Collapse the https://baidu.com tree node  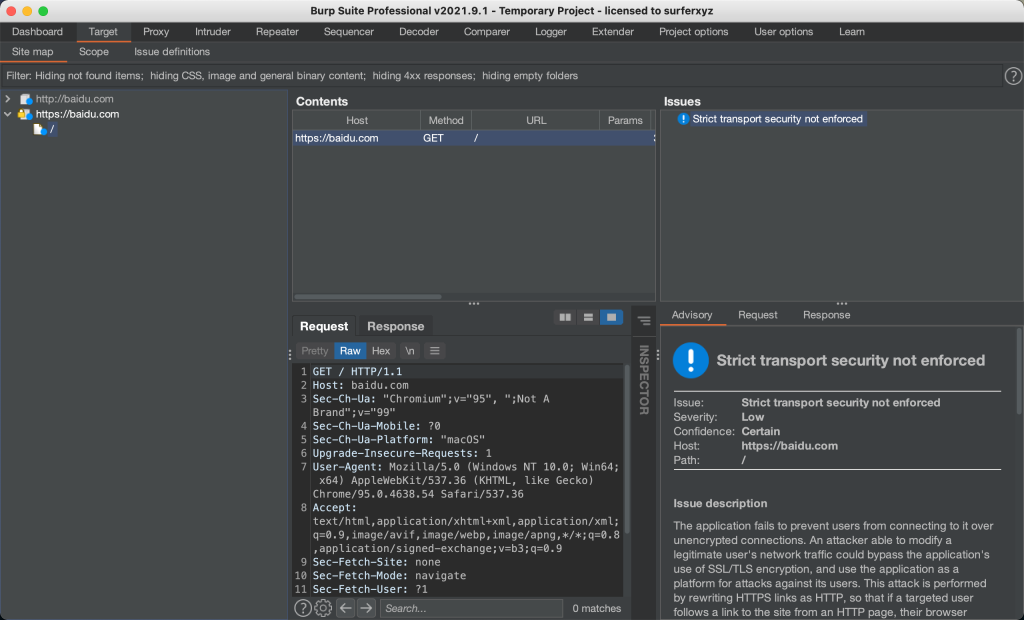click(x=8, y=114)
